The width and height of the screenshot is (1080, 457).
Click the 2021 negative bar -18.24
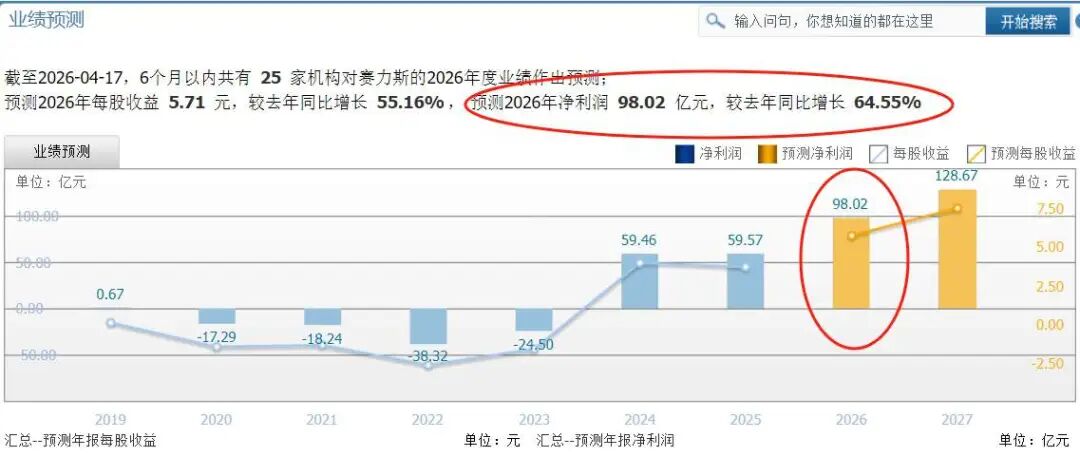(322, 317)
